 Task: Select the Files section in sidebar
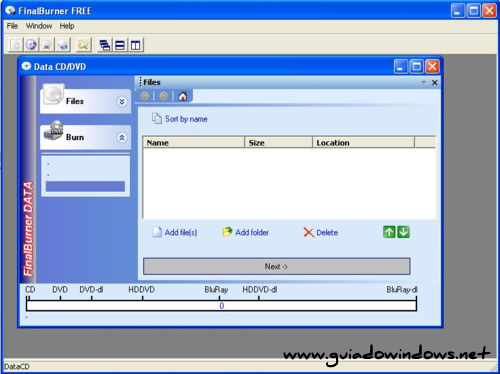[x=85, y=101]
